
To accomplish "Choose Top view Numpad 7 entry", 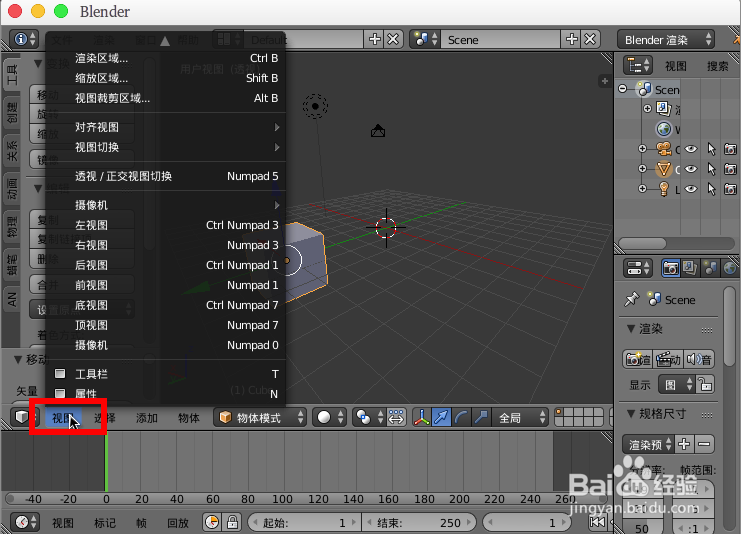I will [166, 325].
